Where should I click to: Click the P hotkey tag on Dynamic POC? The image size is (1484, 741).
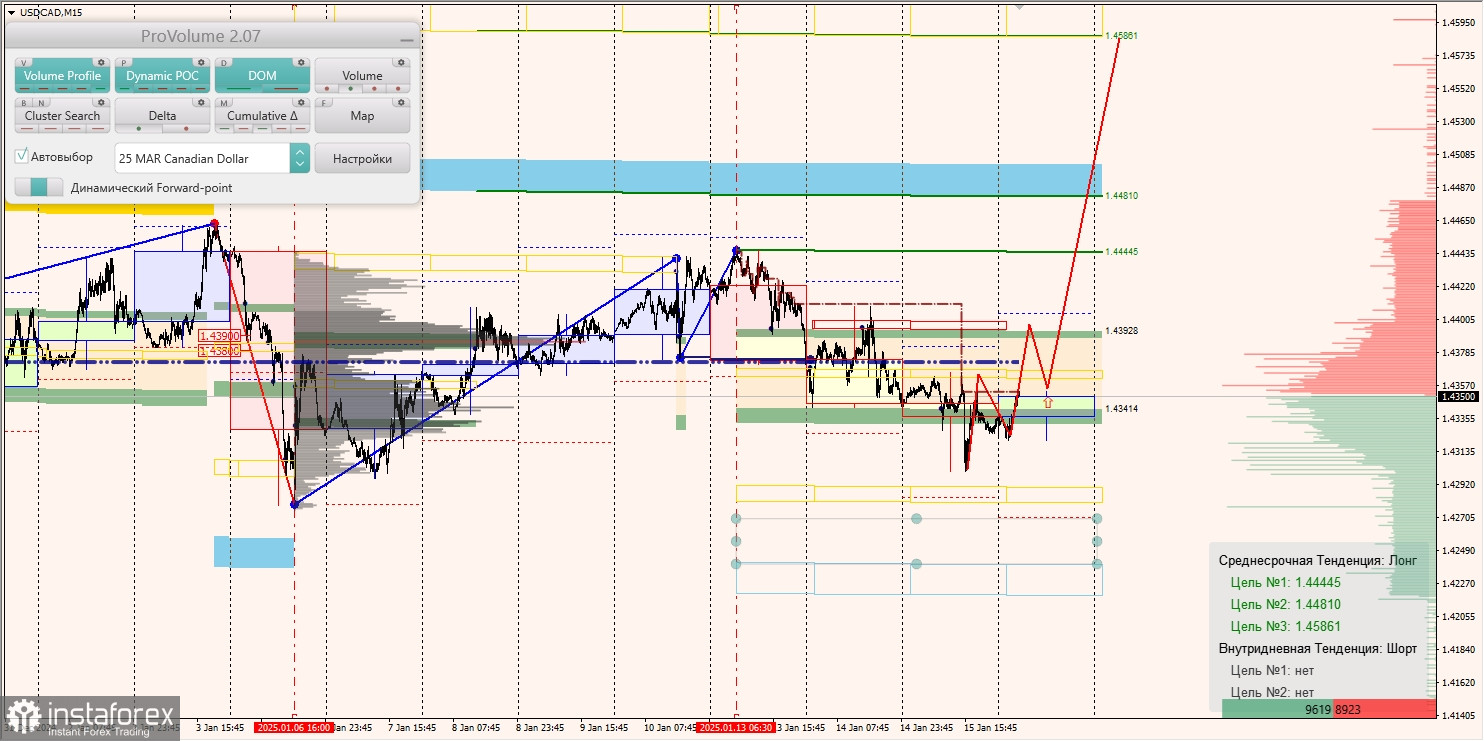[124, 63]
